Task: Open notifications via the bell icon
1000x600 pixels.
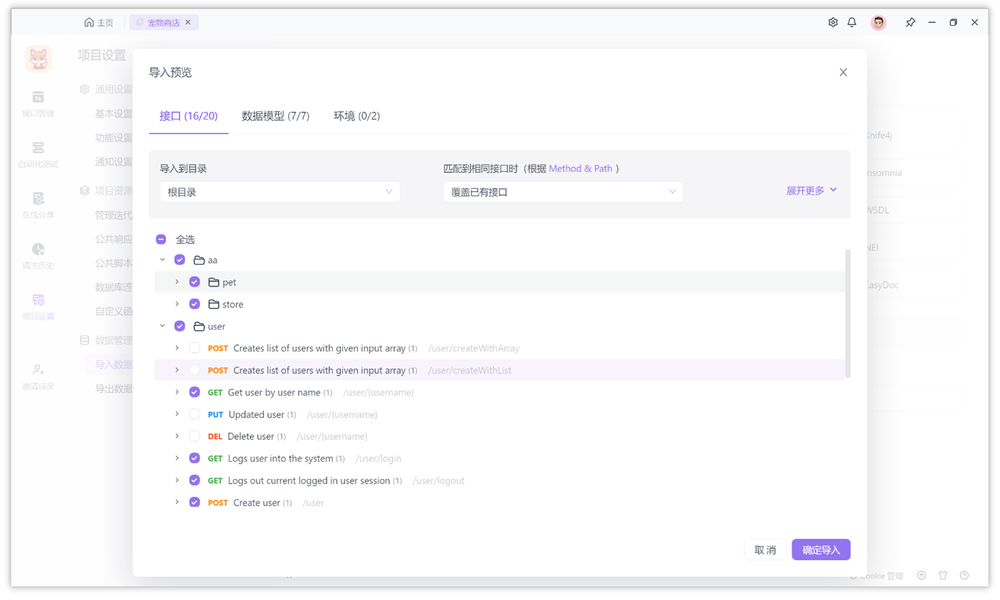Action: point(851,21)
